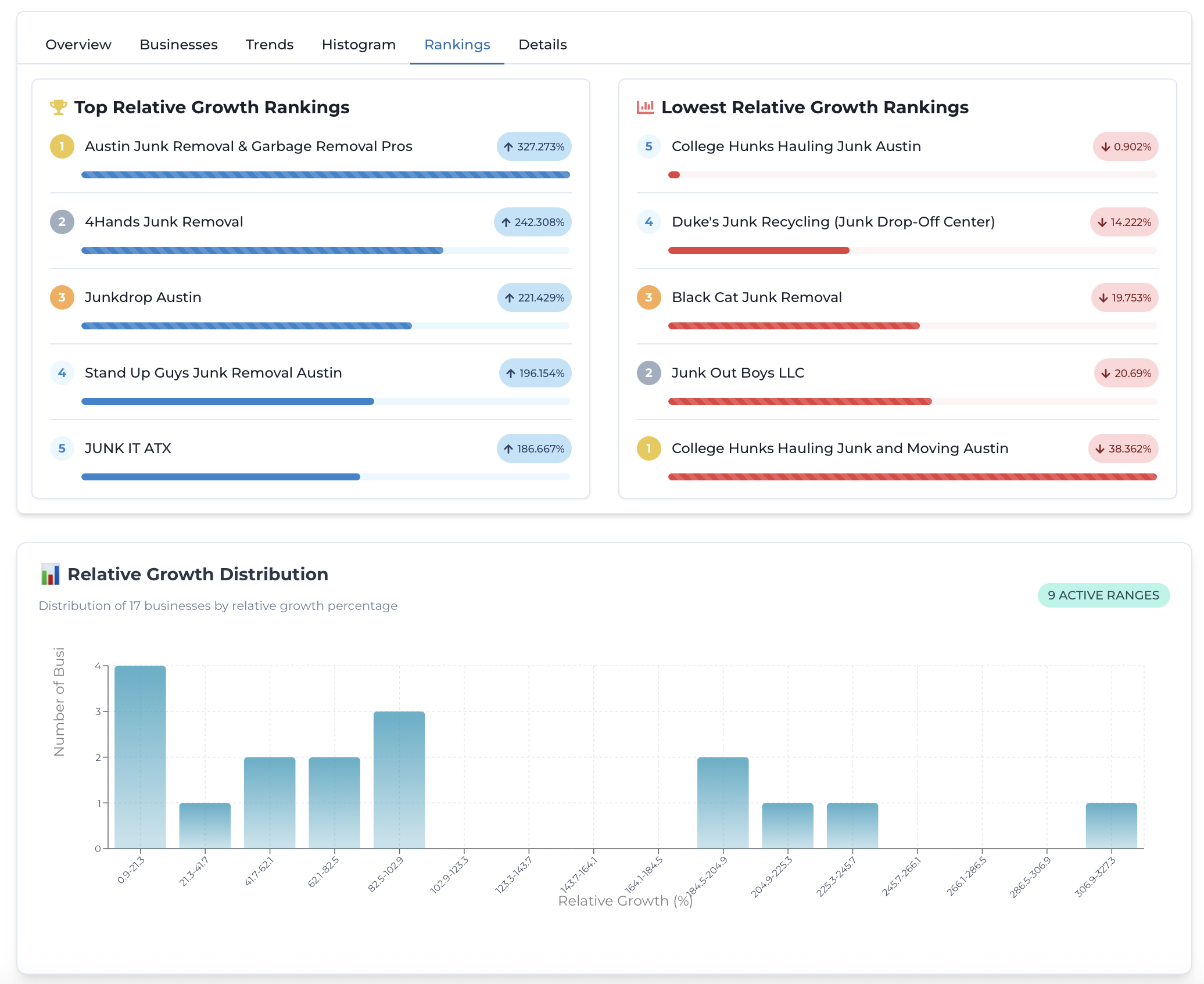The height and width of the screenshot is (984, 1204).
Task: Click Junkdrop Austin's progress bar
Action: point(325,326)
